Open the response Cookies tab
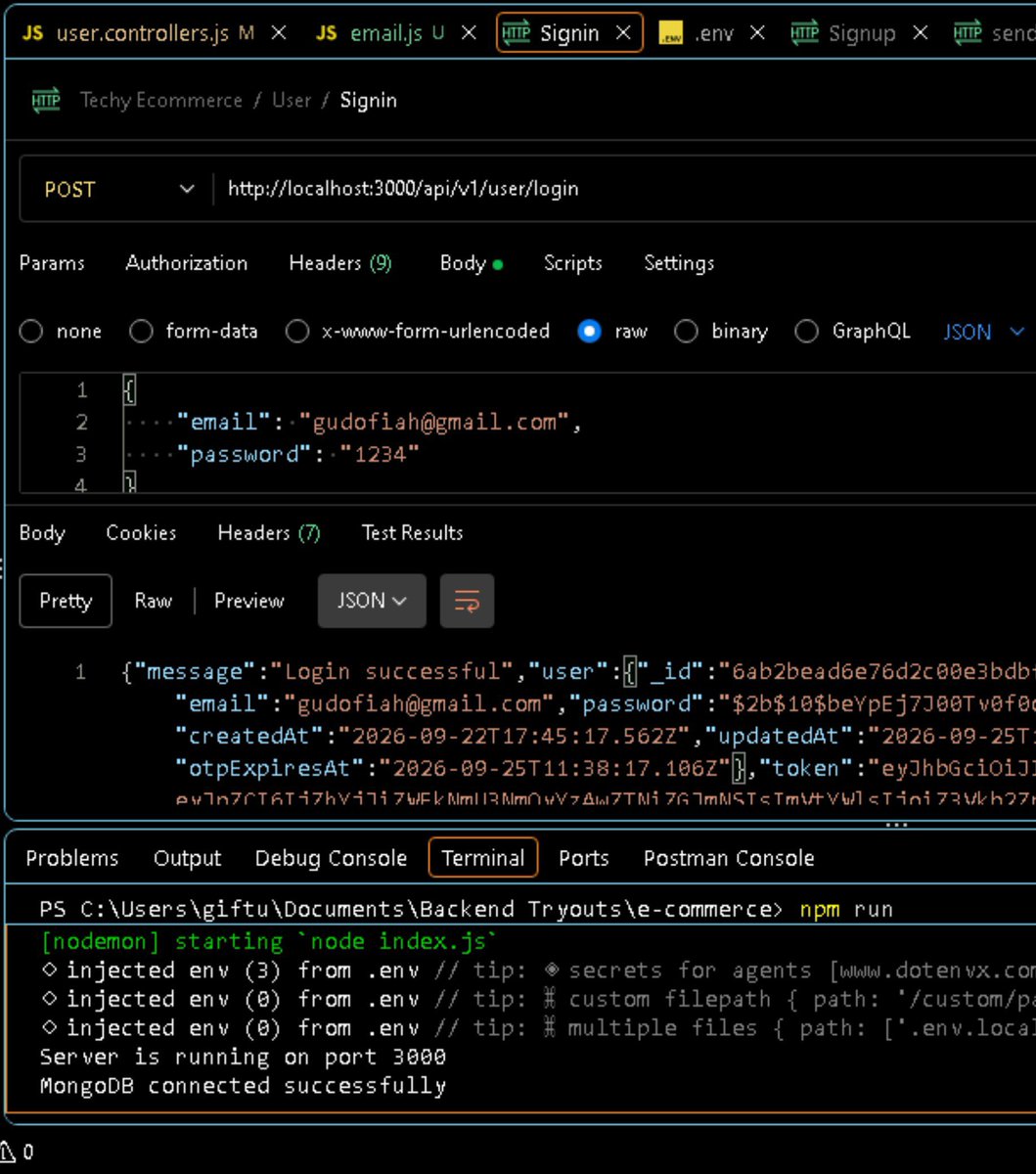This screenshot has width=1036, height=1174. tap(141, 532)
